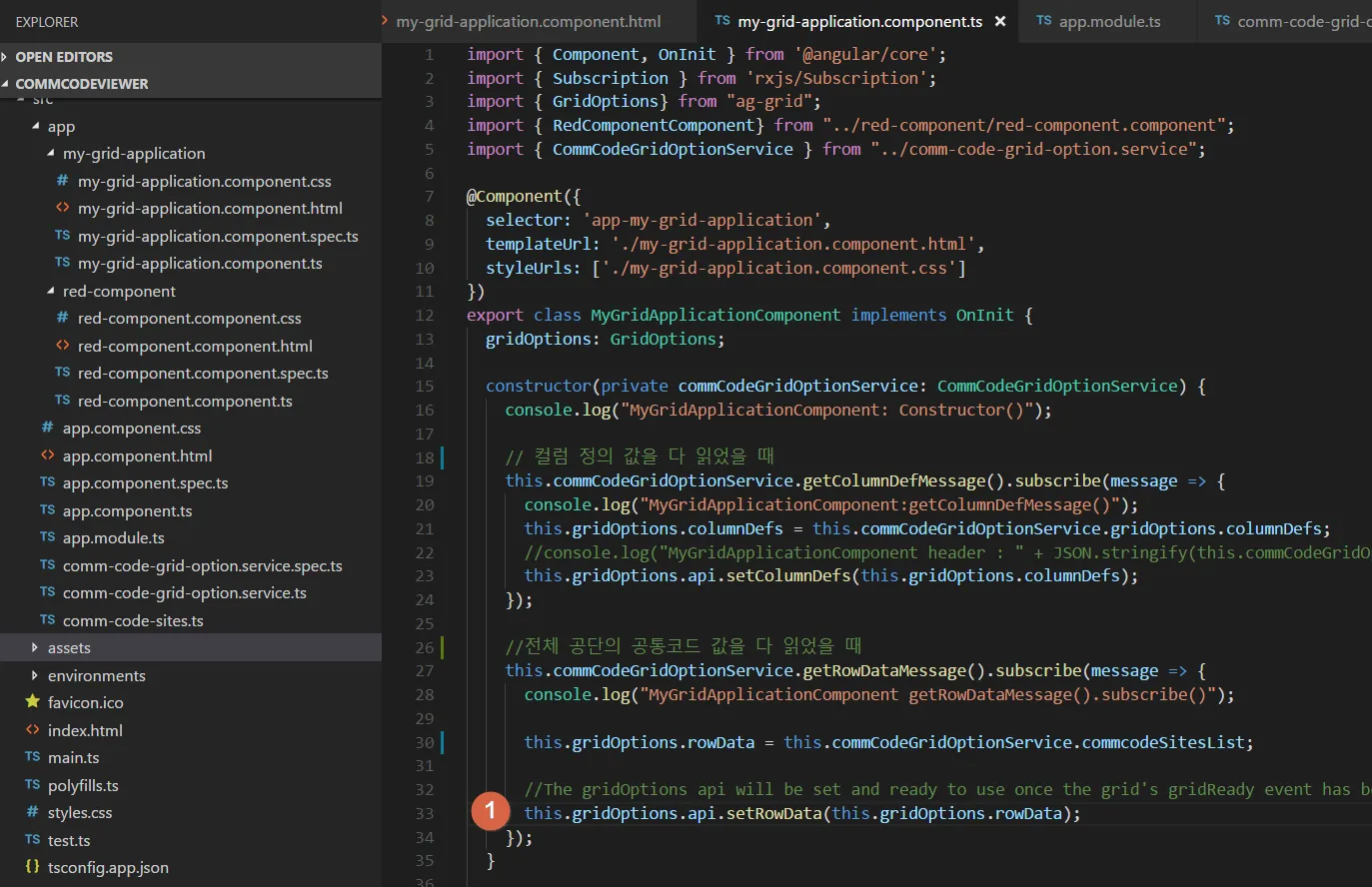
Task: Click the TS icon of main.ts
Action: [x=33, y=757]
